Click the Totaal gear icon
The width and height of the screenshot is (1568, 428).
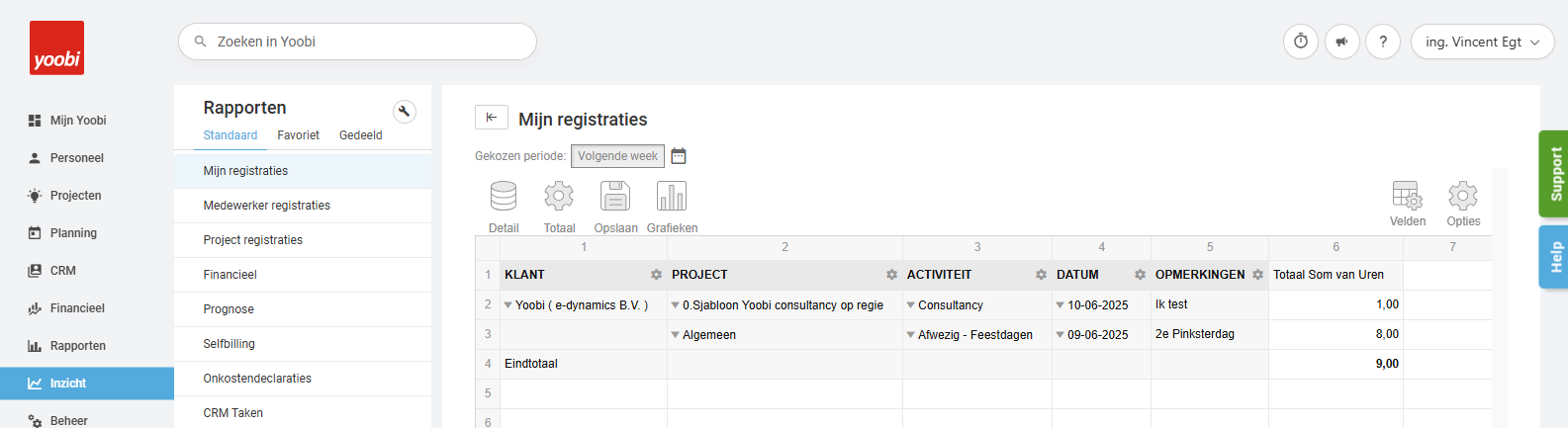coord(559,196)
